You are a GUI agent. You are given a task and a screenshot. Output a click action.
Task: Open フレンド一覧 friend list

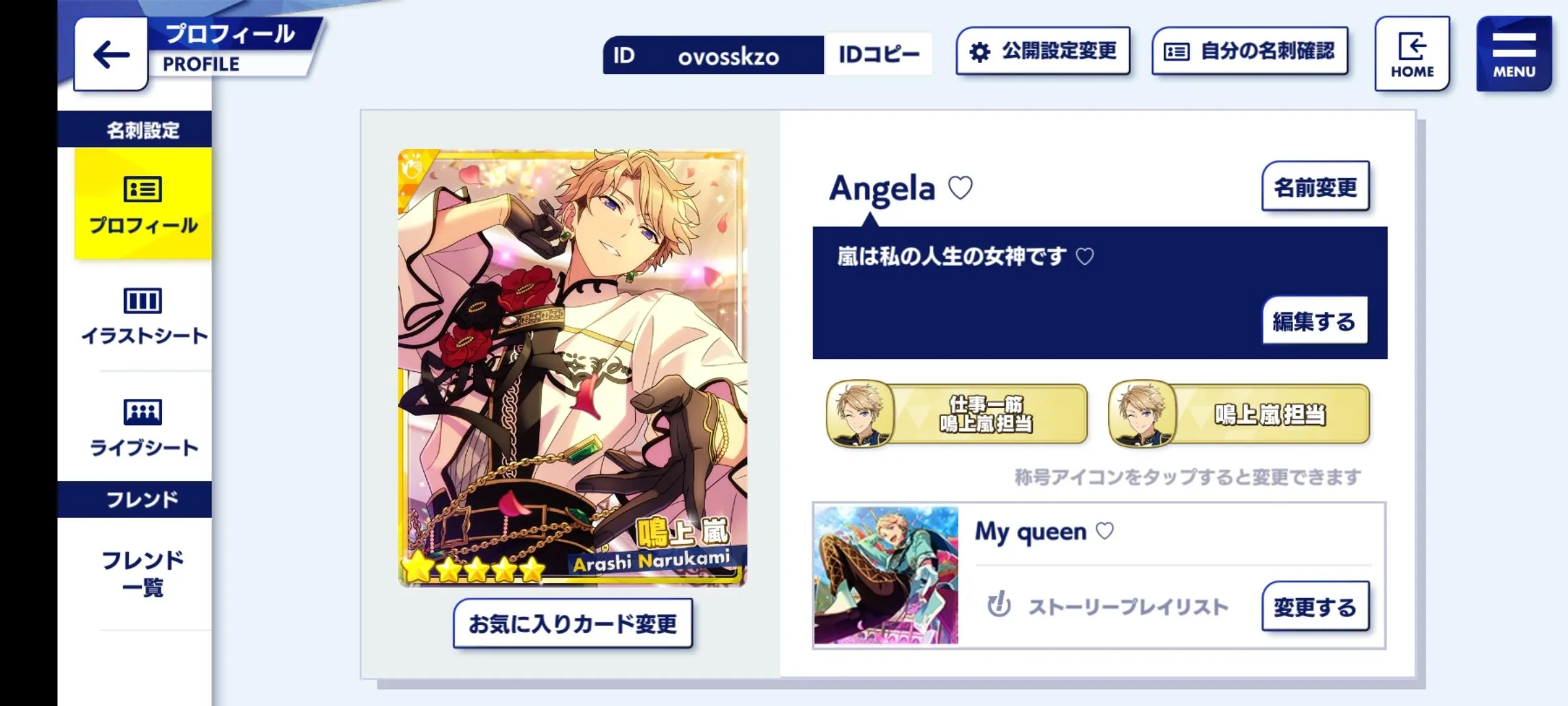[x=143, y=573]
